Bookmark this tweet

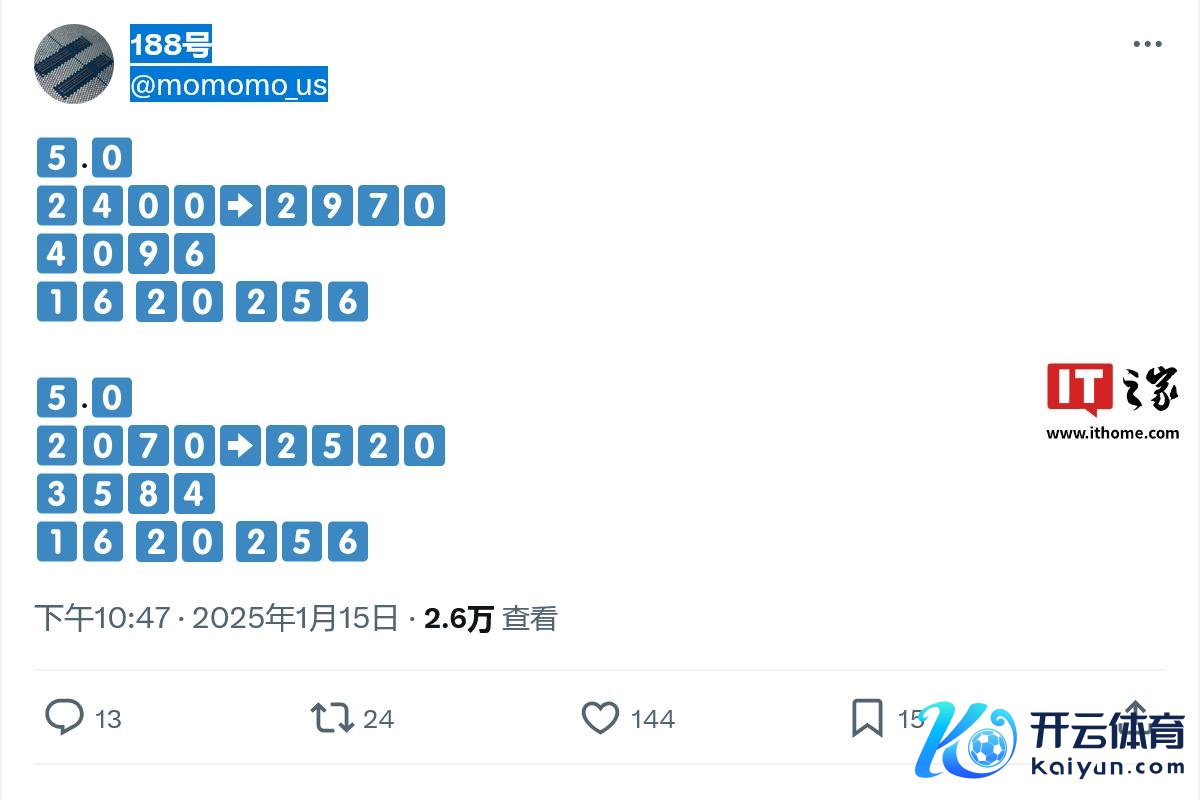click(866, 717)
